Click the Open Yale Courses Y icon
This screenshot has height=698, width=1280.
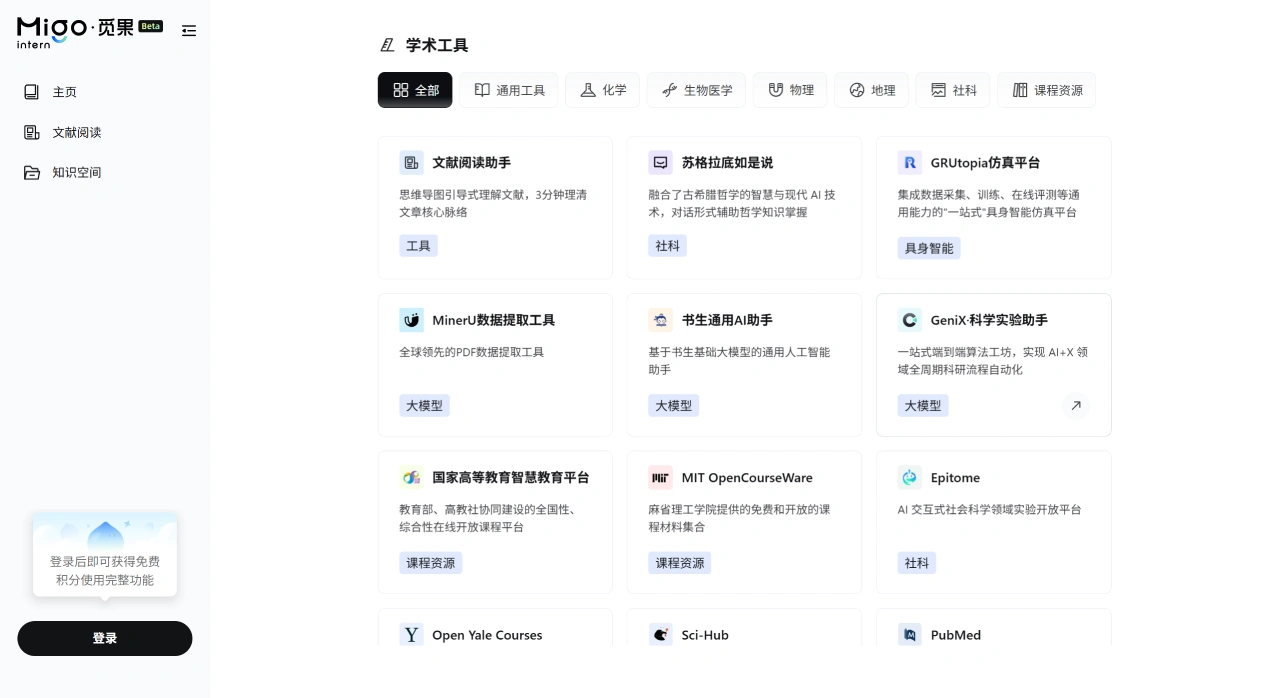point(411,635)
